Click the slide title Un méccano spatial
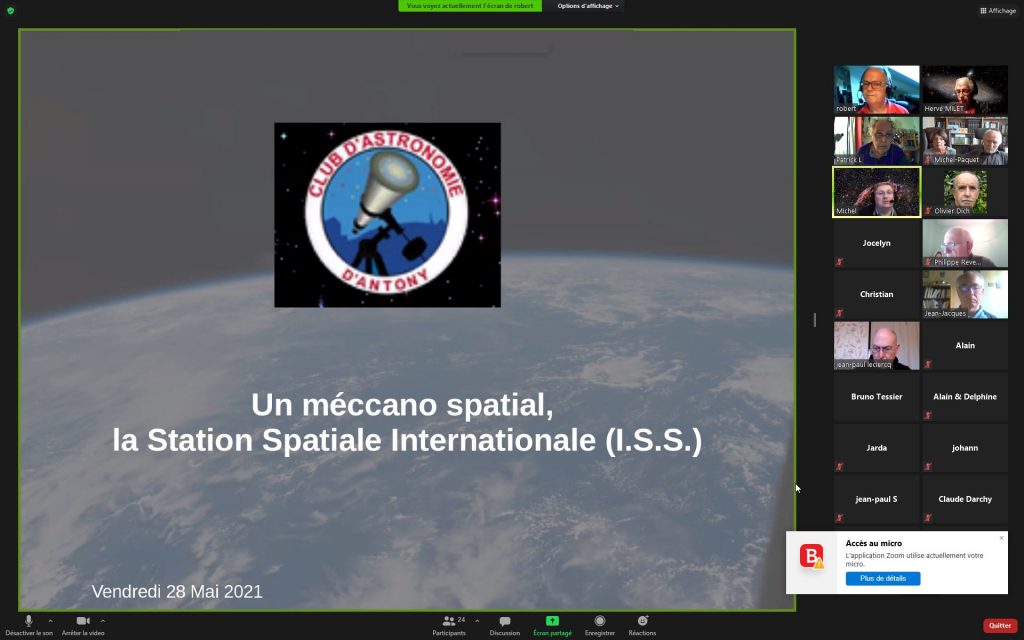Image resolution: width=1024 pixels, height=640 pixels. click(402, 405)
